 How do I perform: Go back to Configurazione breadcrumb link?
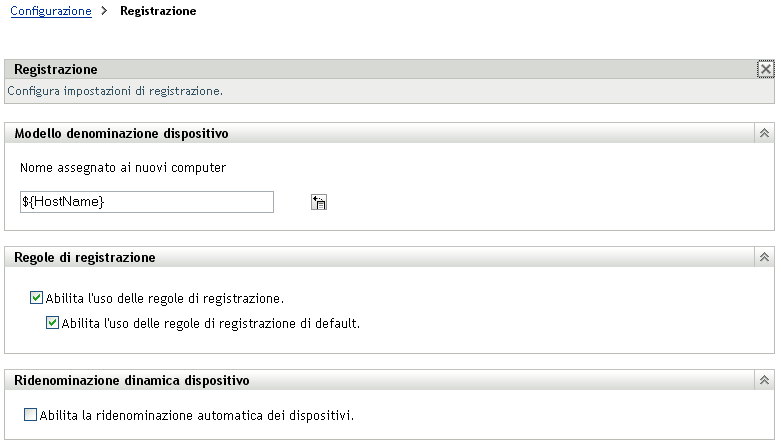[x=50, y=11]
